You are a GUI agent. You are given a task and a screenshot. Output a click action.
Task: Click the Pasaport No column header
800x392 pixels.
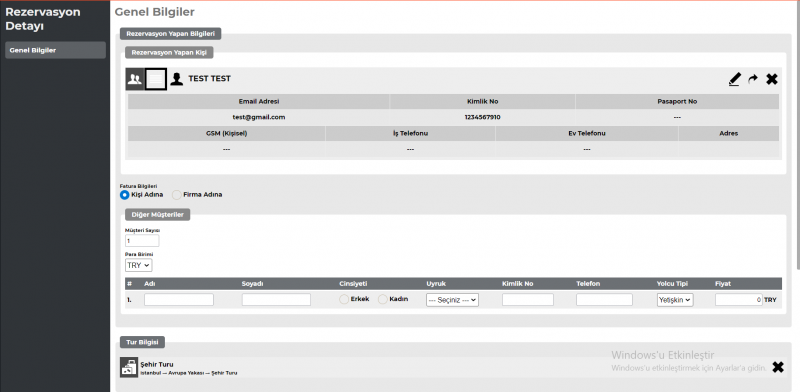point(677,102)
